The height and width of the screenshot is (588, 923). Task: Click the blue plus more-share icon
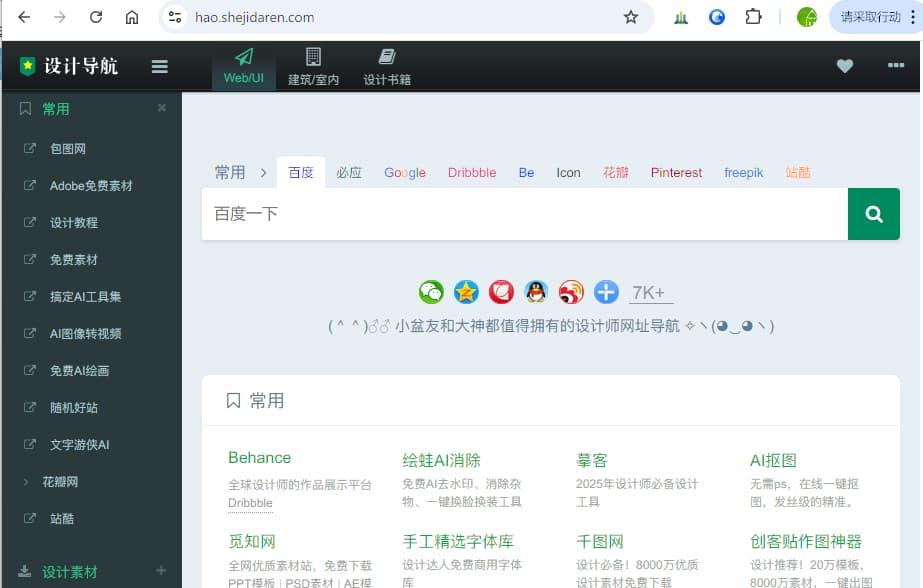(606, 292)
